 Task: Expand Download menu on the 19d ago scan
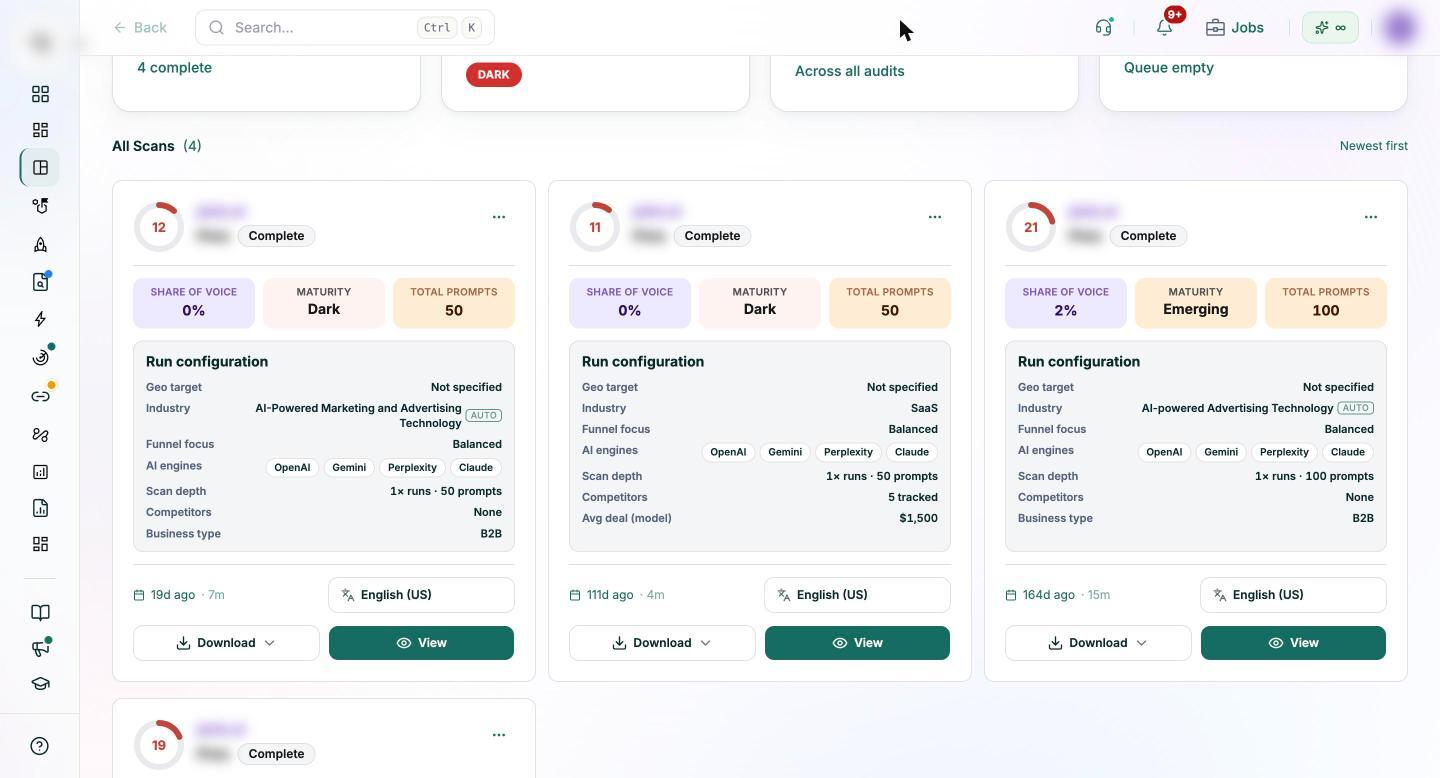coord(226,643)
